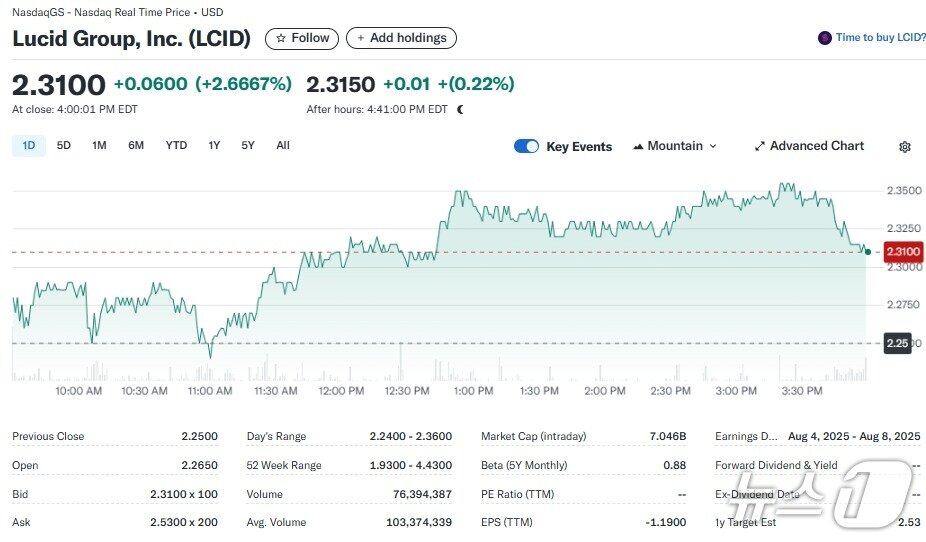Click the purple Time to buy icon
Image resolution: width=926 pixels, height=542 pixels.
point(824,38)
